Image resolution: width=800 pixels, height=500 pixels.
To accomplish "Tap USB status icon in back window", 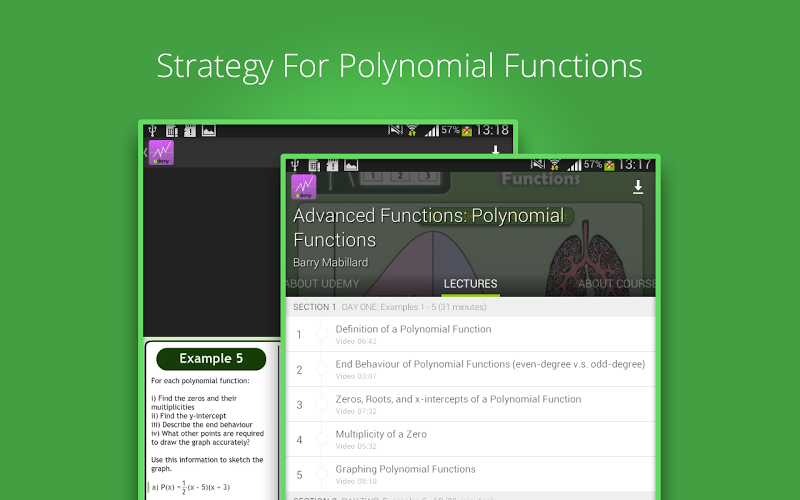I will click(152, 131).
